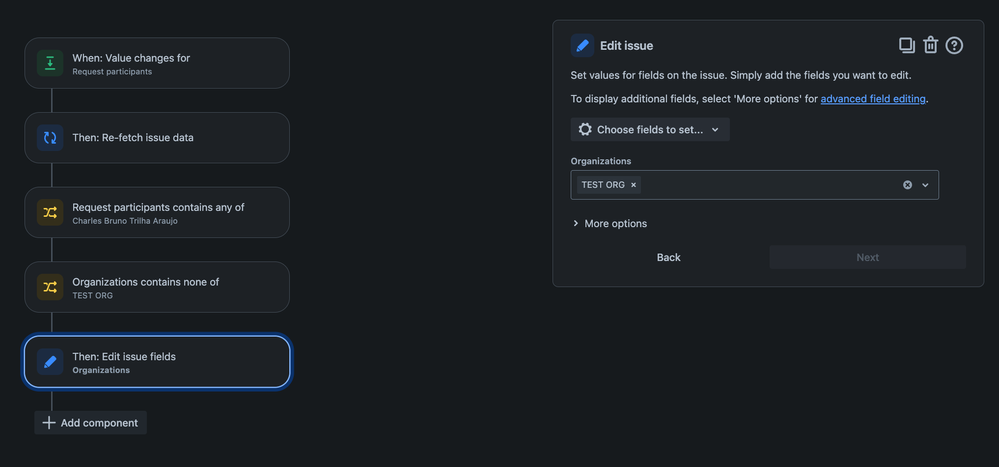999x467 pixels.
Task: Select the When: Value changes for trigger
Action: (x=157, y=63)
